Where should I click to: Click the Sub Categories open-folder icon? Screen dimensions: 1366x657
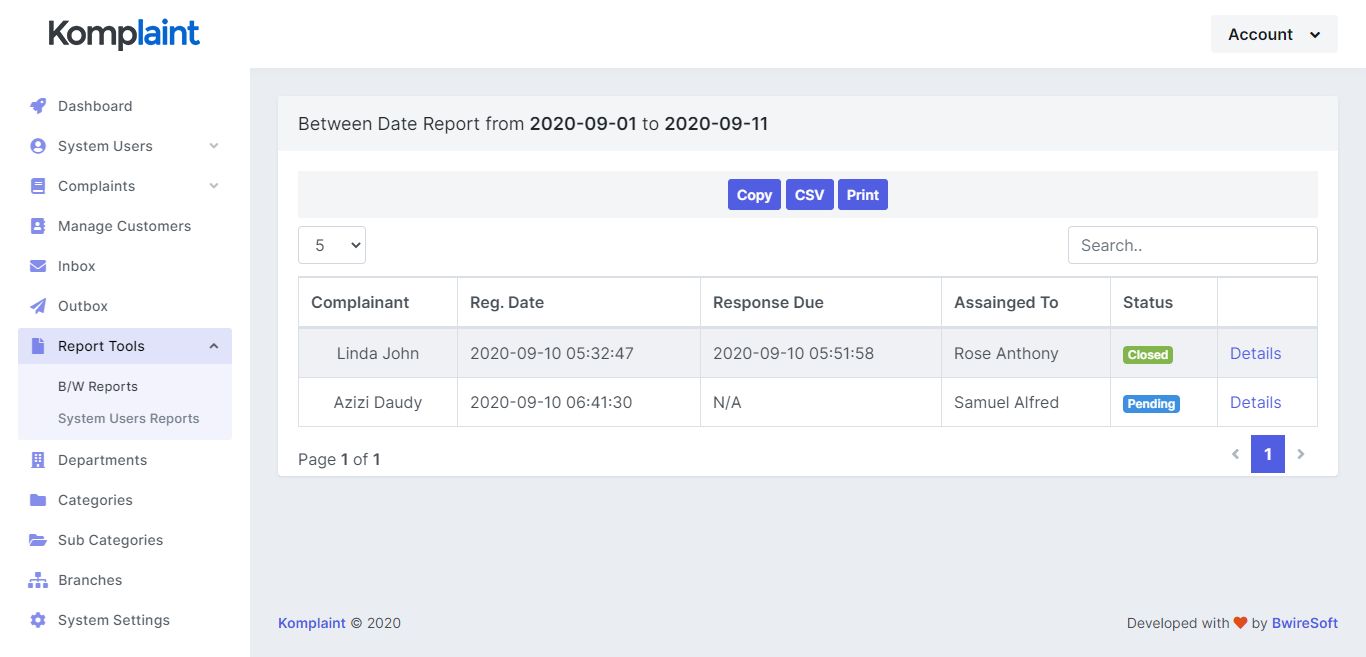click(38, 540)
